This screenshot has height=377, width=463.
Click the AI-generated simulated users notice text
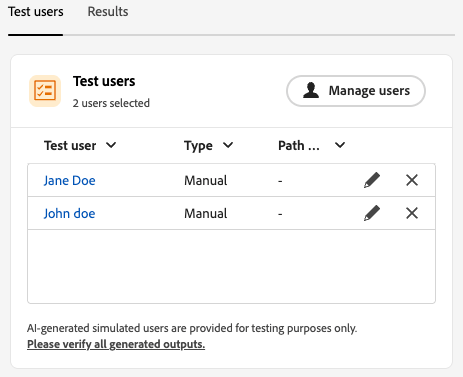[192, 328]
